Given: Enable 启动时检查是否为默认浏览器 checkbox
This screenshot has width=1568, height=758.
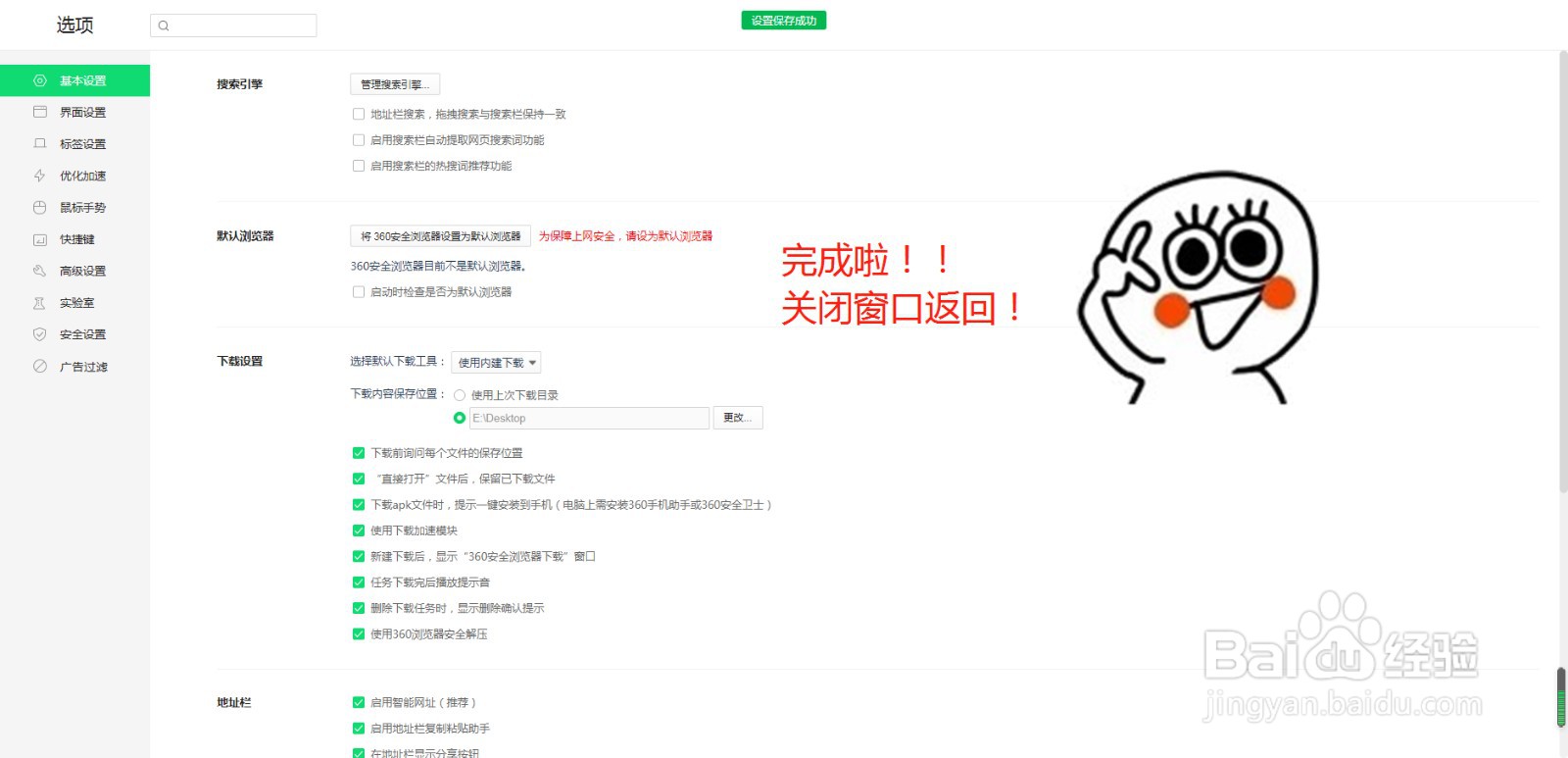Looking at the screenshot, I should click(x=359, y=292).
